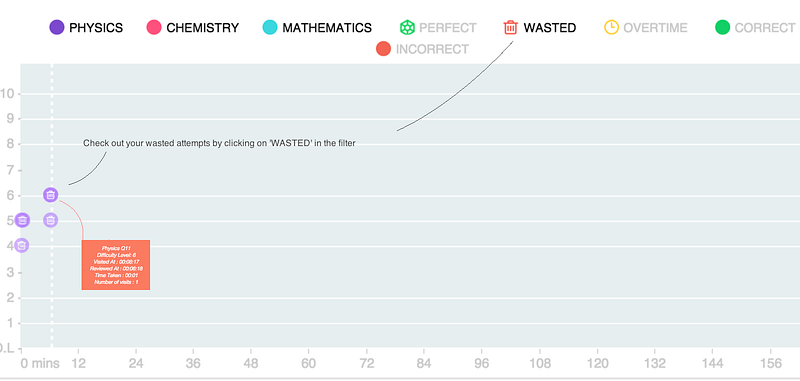The width and height of the screenshot is (800, 381).
Task: Click the green PERFECT web icon
Action: point(407,27)
